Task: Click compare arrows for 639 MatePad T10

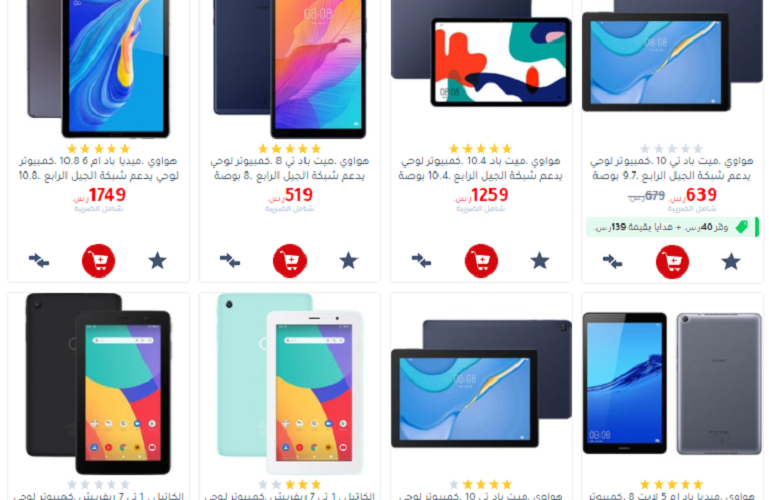Action: point(613,262)
